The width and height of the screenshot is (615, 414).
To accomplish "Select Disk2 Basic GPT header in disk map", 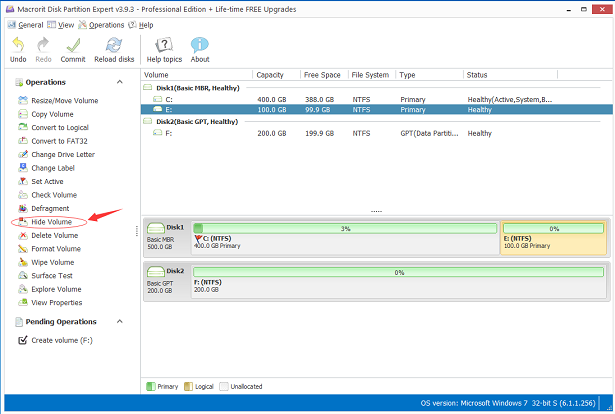I will coord(168,281).
